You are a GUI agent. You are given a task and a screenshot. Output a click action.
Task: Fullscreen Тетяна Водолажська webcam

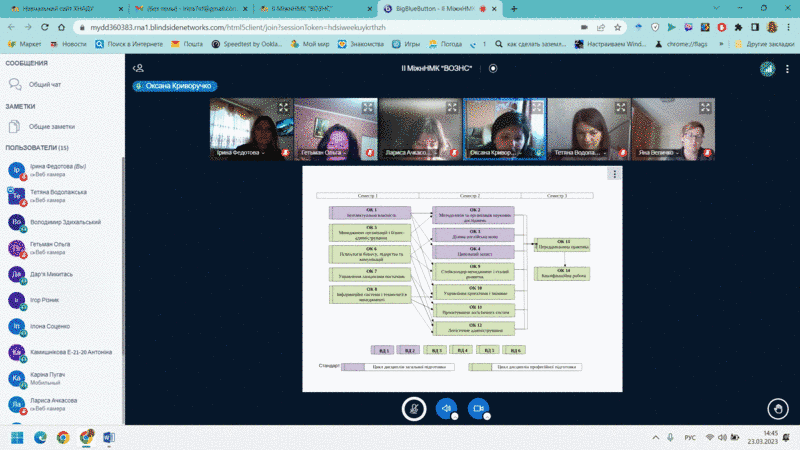620,107
